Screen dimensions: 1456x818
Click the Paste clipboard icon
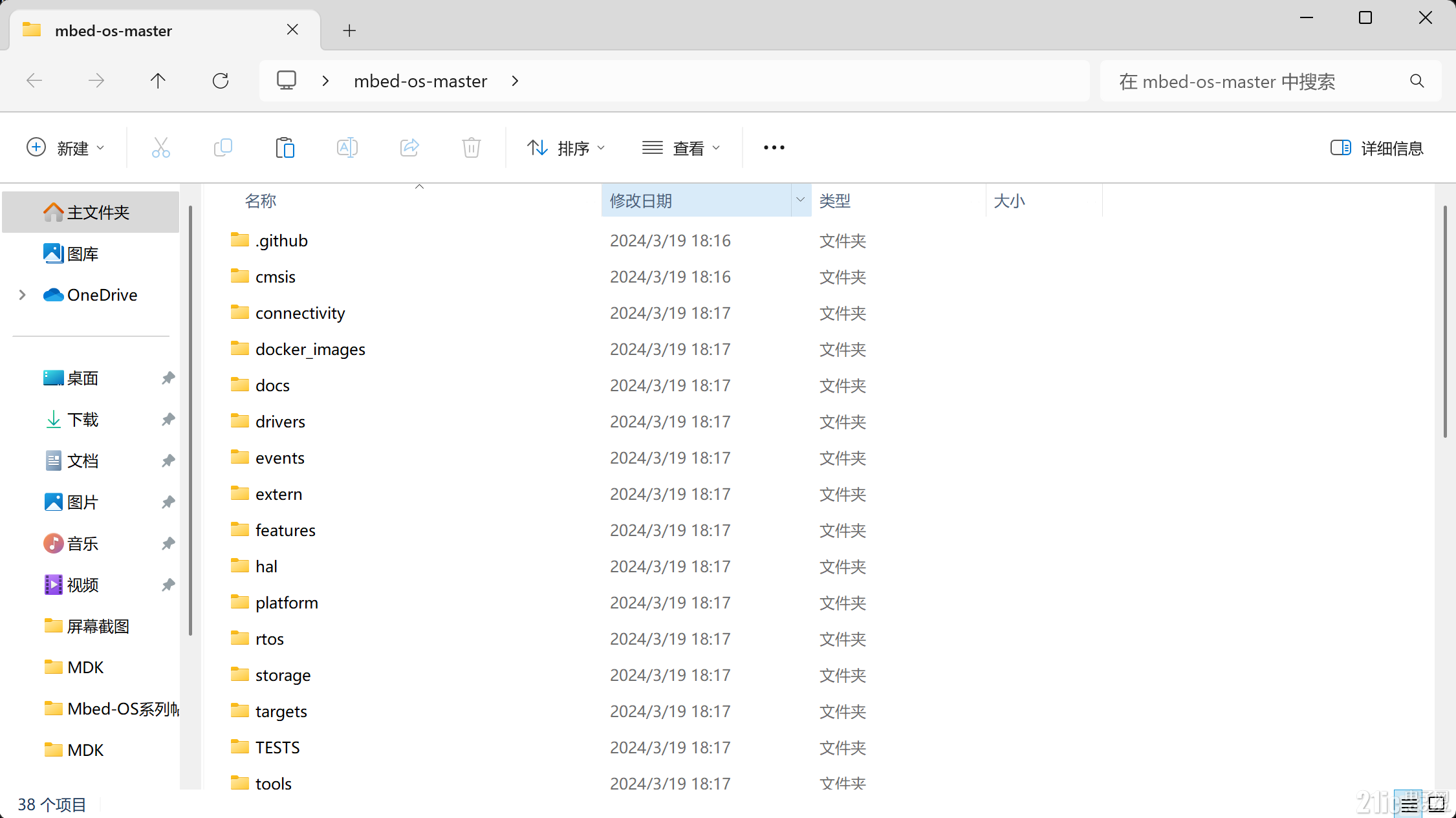pos(285,148)
